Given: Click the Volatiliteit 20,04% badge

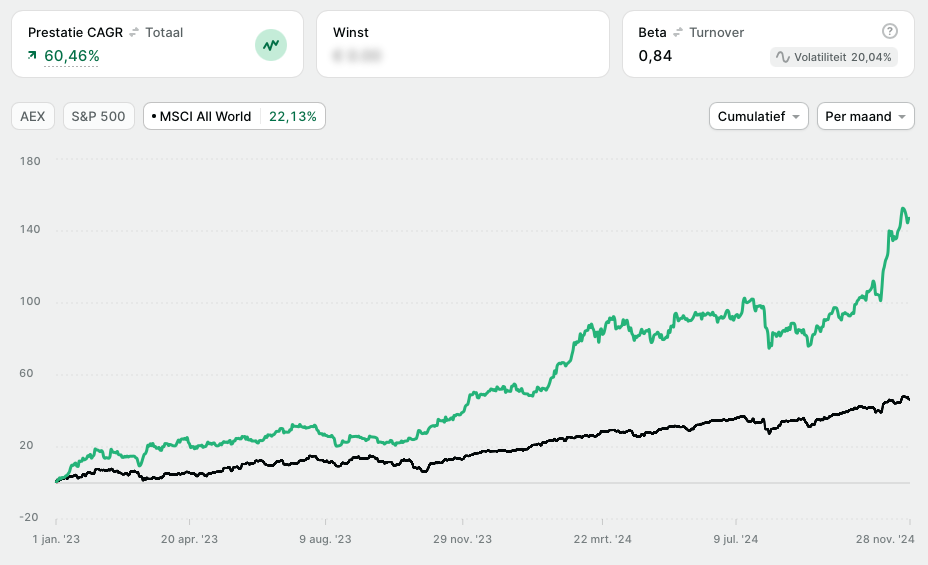Looking at the screenshot, I should 834,57.
